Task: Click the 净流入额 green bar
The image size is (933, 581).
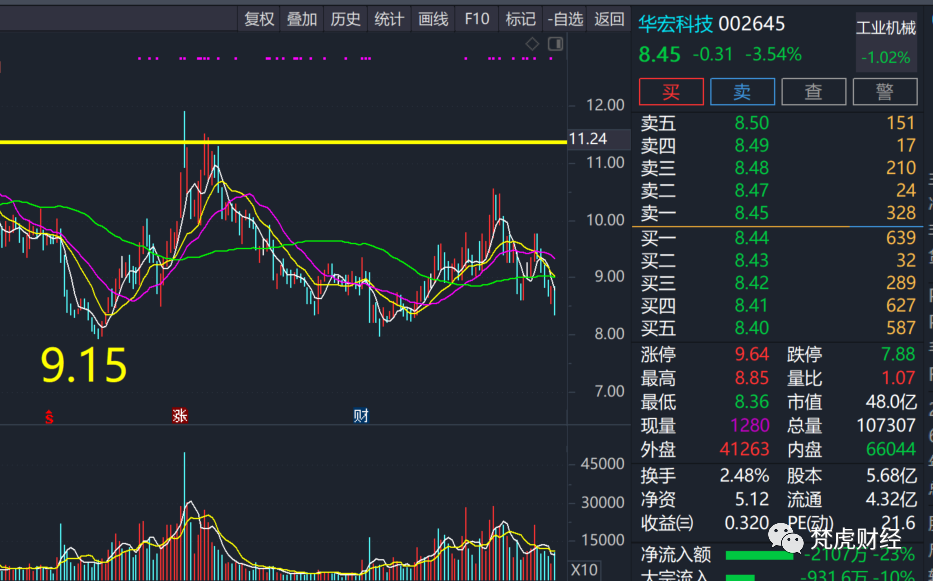Action: point(759,556)
